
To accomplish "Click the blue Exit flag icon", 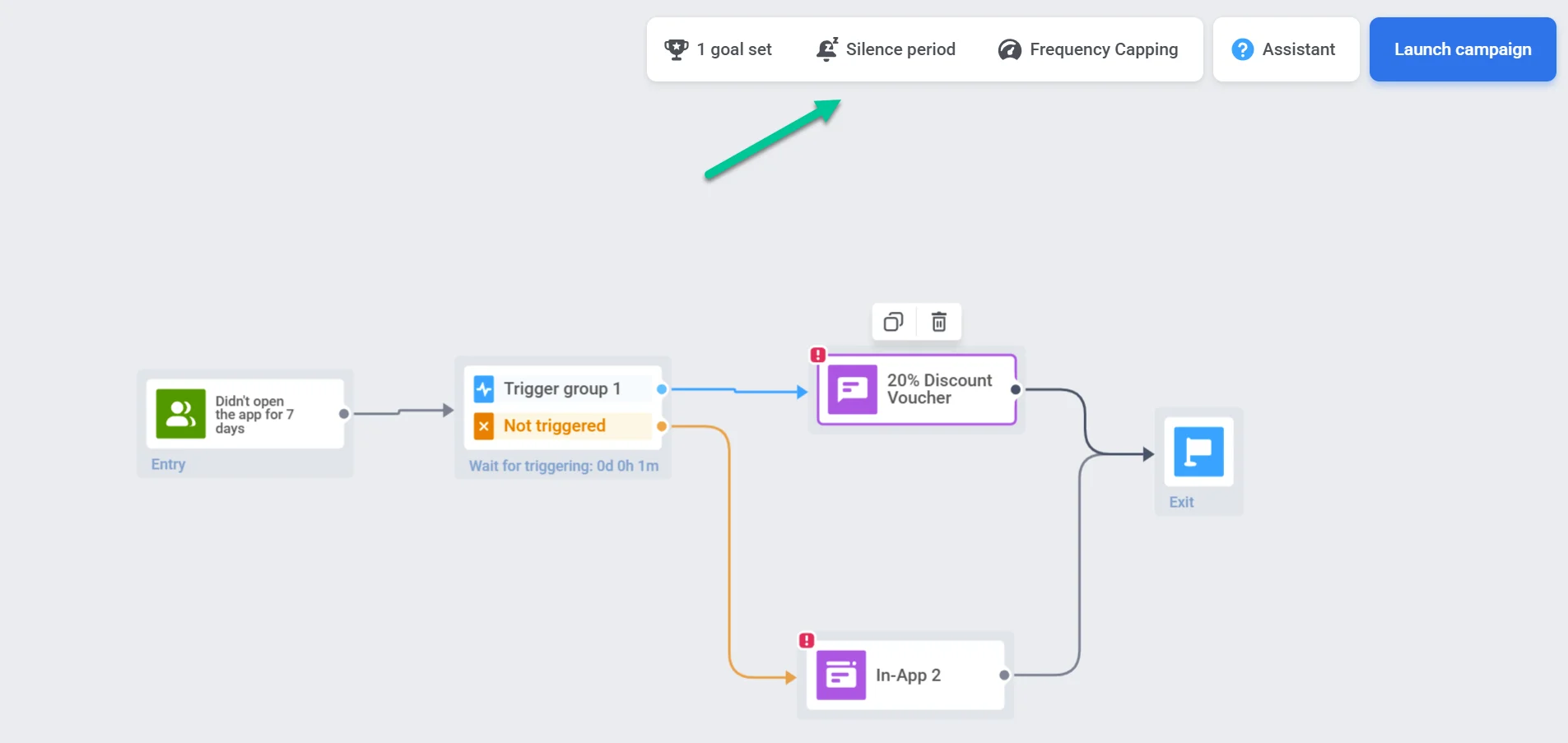I will (1198, 452).
